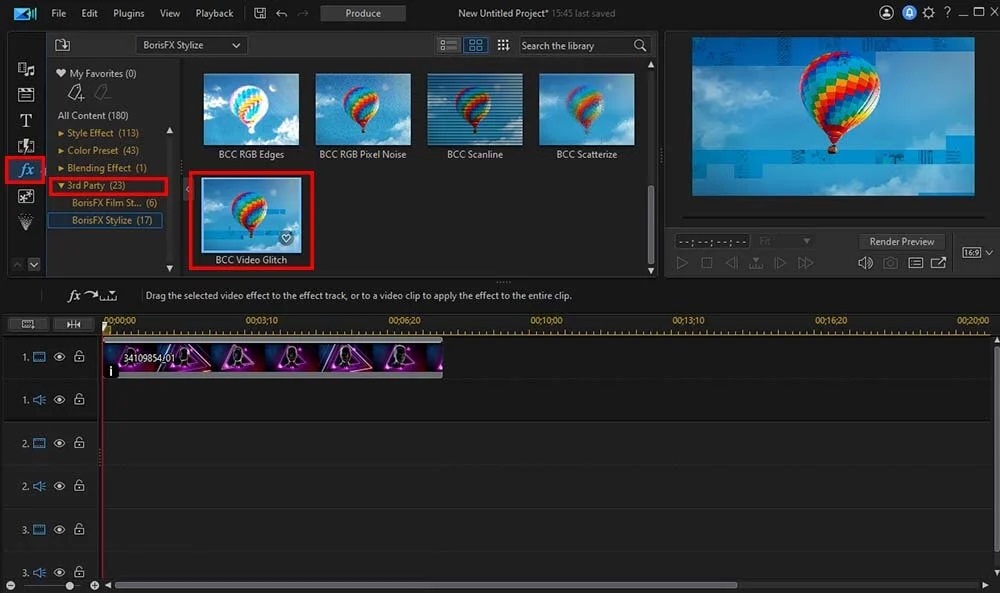Open the BorisFX Stylize library dropdown
This screenshot has width=1000, height=593.
(191, 45)
